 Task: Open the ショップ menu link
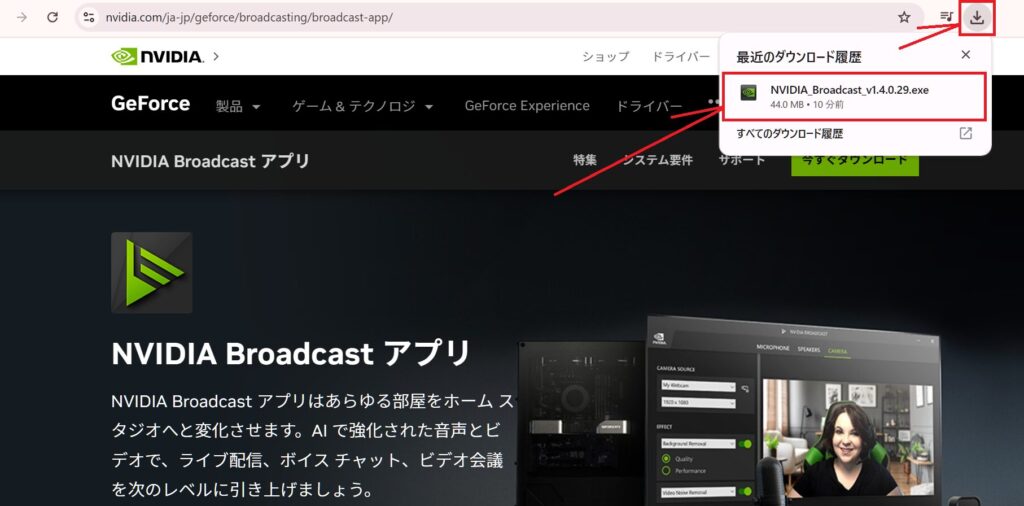(x=605, y=57)
